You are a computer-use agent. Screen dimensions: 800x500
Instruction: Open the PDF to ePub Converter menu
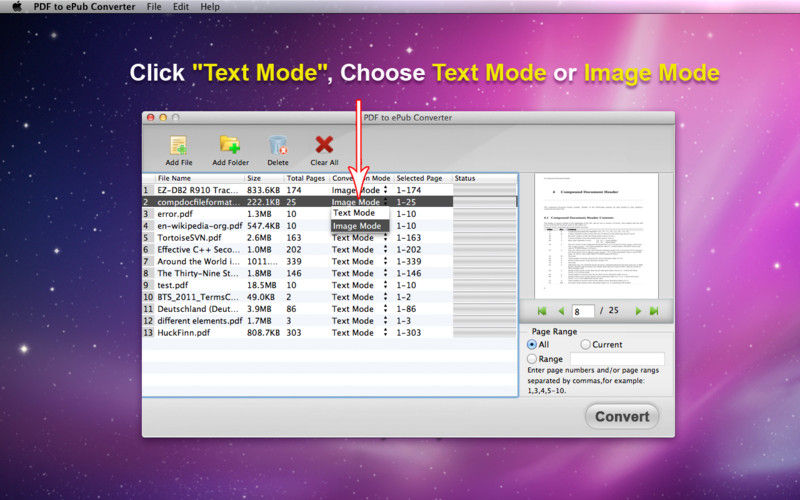pos(84,7)
